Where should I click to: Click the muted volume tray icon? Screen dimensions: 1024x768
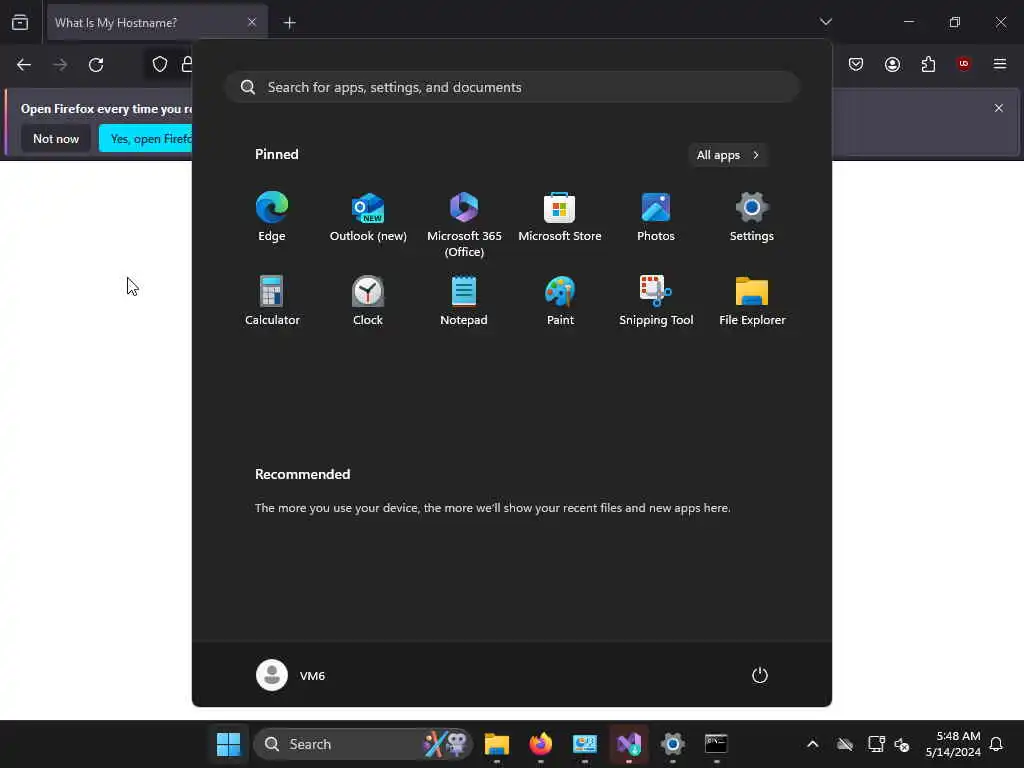pos(903,744)
